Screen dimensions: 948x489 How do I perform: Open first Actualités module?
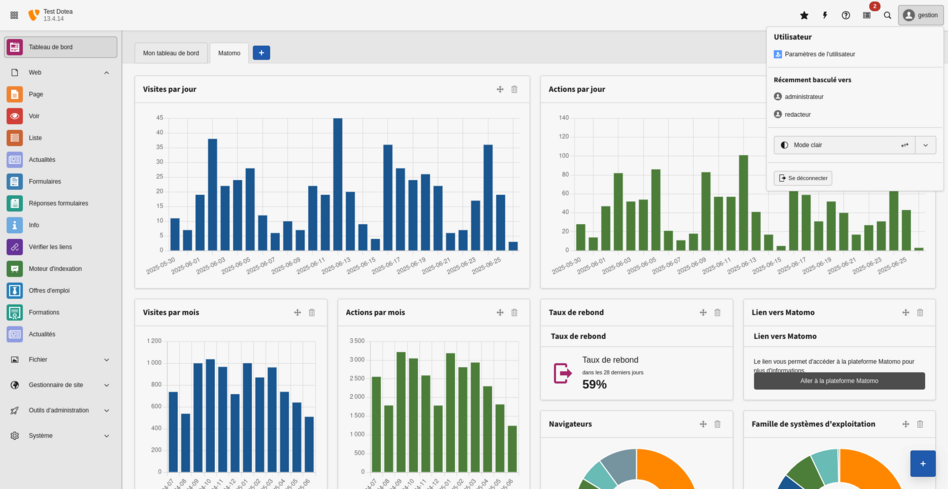(x=60, y=160)
